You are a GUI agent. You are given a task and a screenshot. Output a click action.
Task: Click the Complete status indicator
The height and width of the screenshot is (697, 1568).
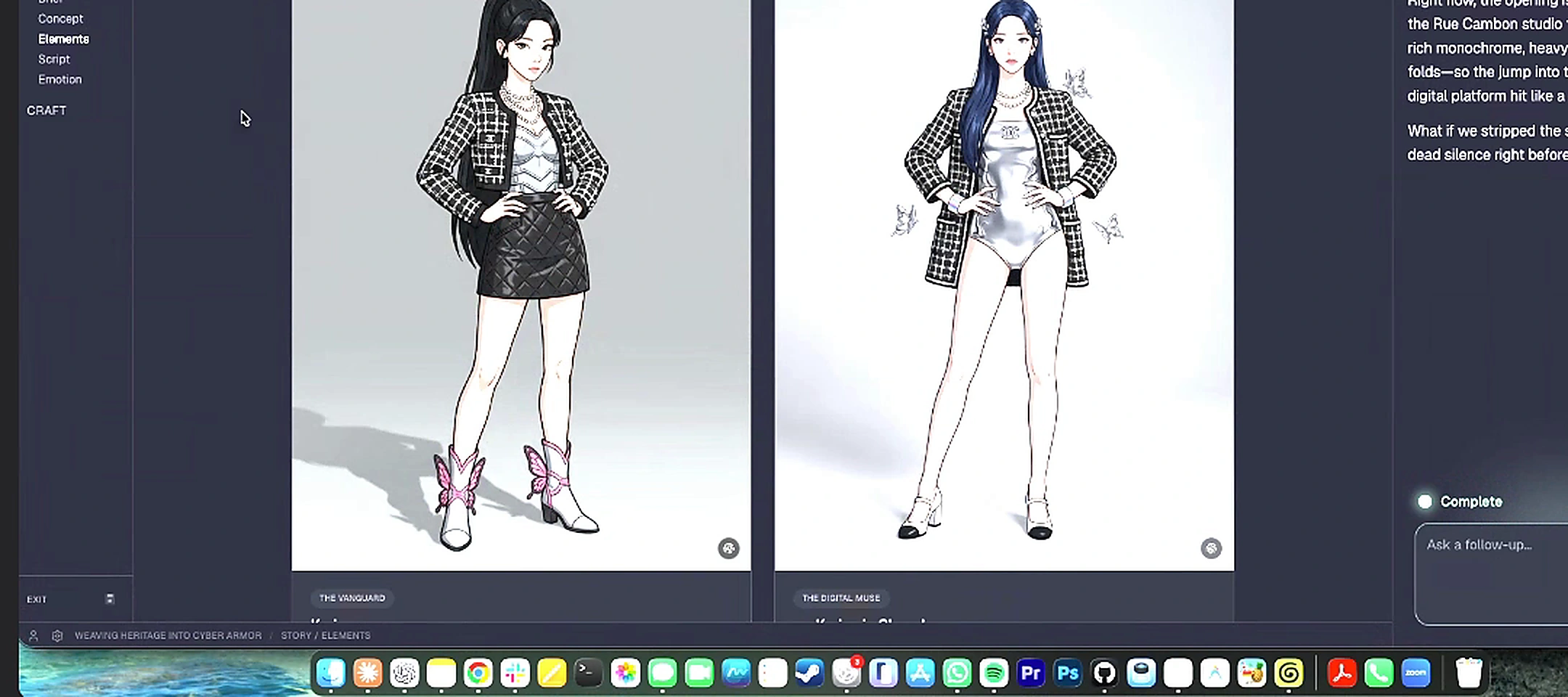(1460, 502)
